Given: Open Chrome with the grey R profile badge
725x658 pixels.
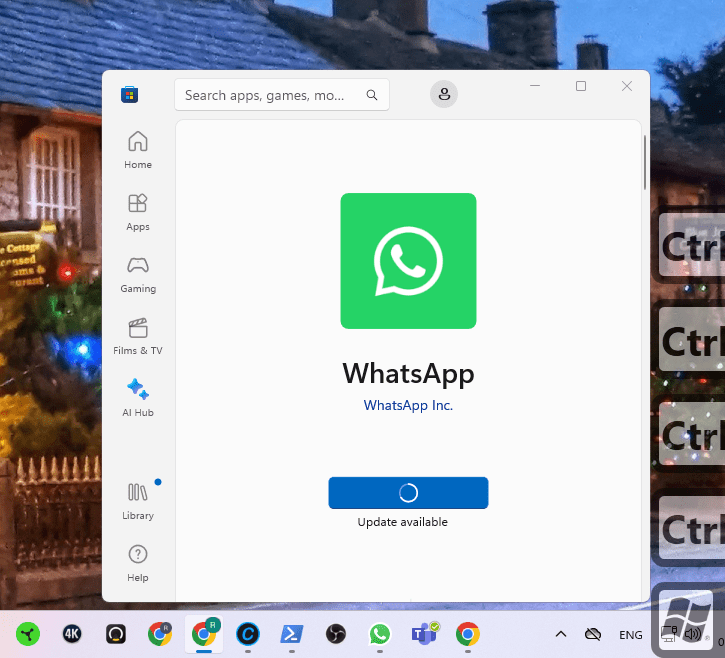Looking at the screenshot, I should pyautogui.click(x=160, y=634).
